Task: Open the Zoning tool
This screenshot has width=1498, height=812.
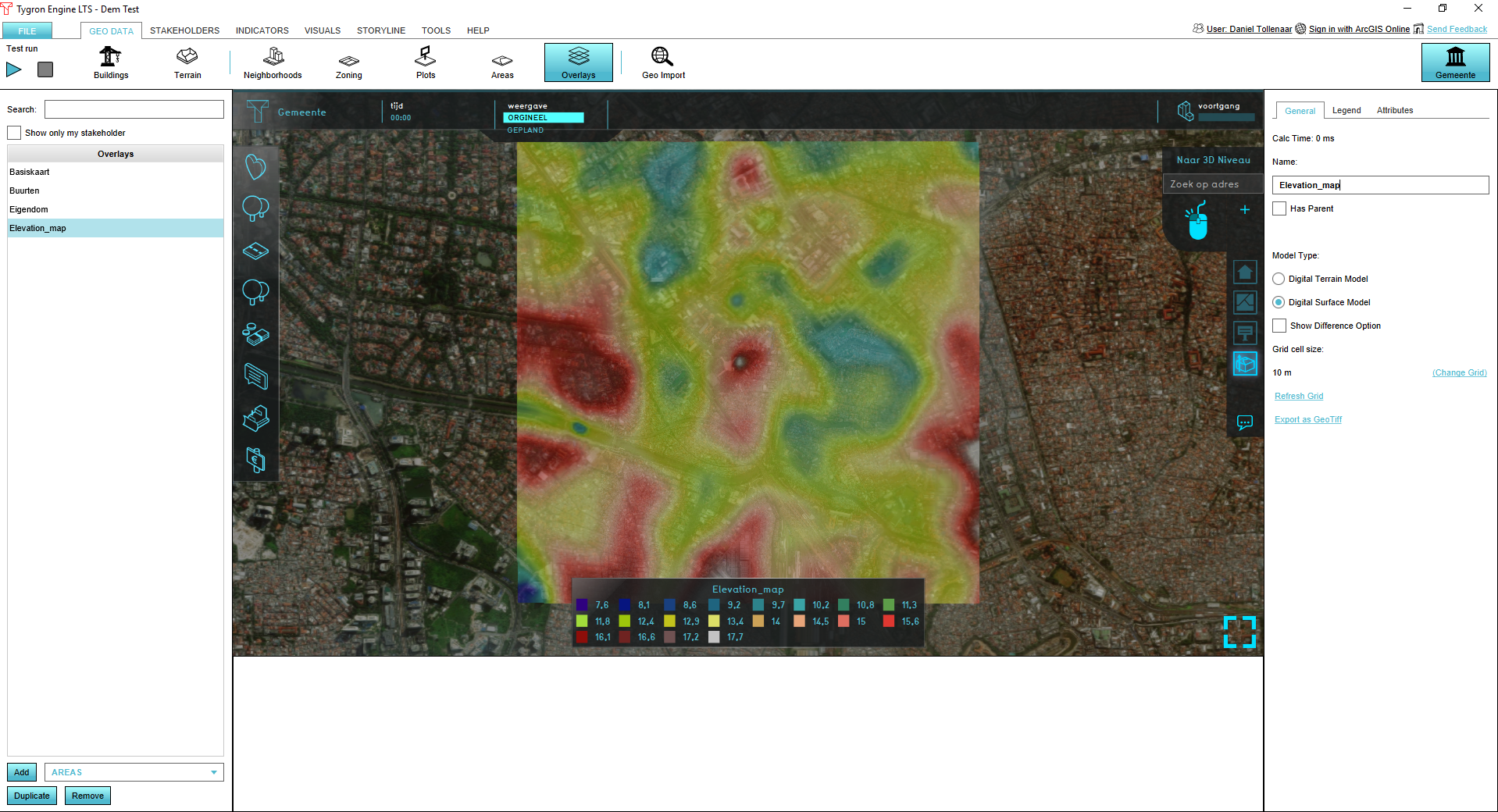Action: click(348, 62)
